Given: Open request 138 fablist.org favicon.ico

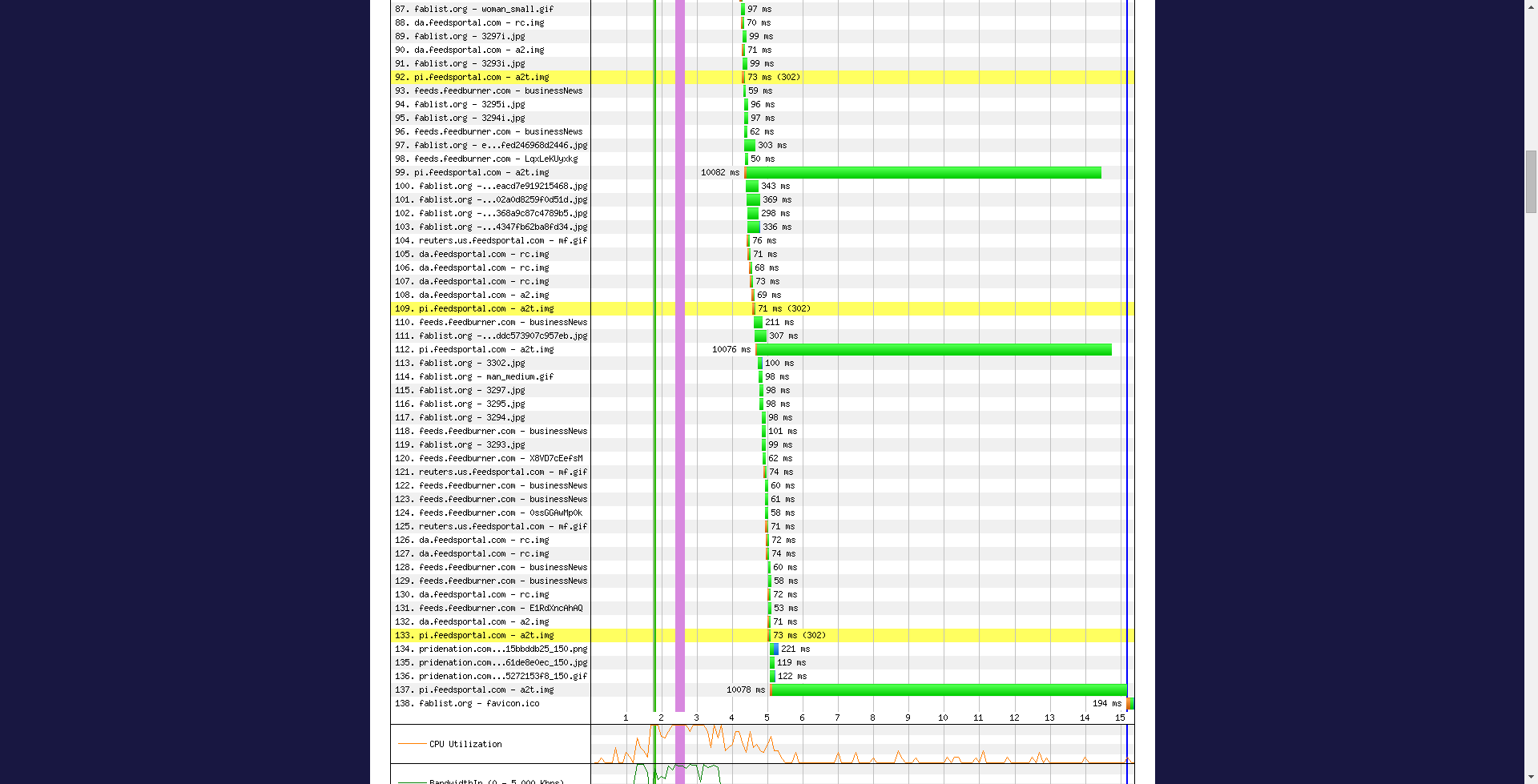Looking at the screenshot, I should pos(478,704).
